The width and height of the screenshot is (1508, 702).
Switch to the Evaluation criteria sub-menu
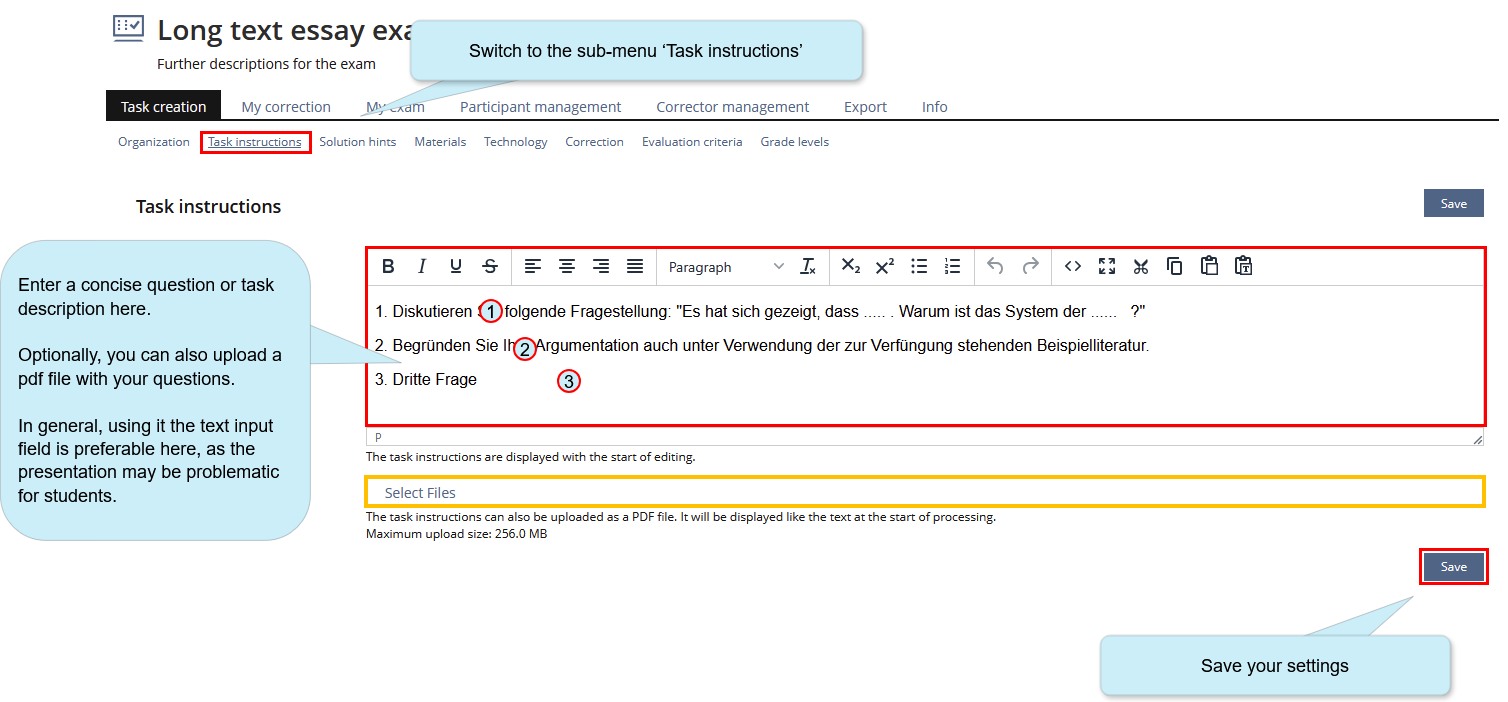click(692, 142)
